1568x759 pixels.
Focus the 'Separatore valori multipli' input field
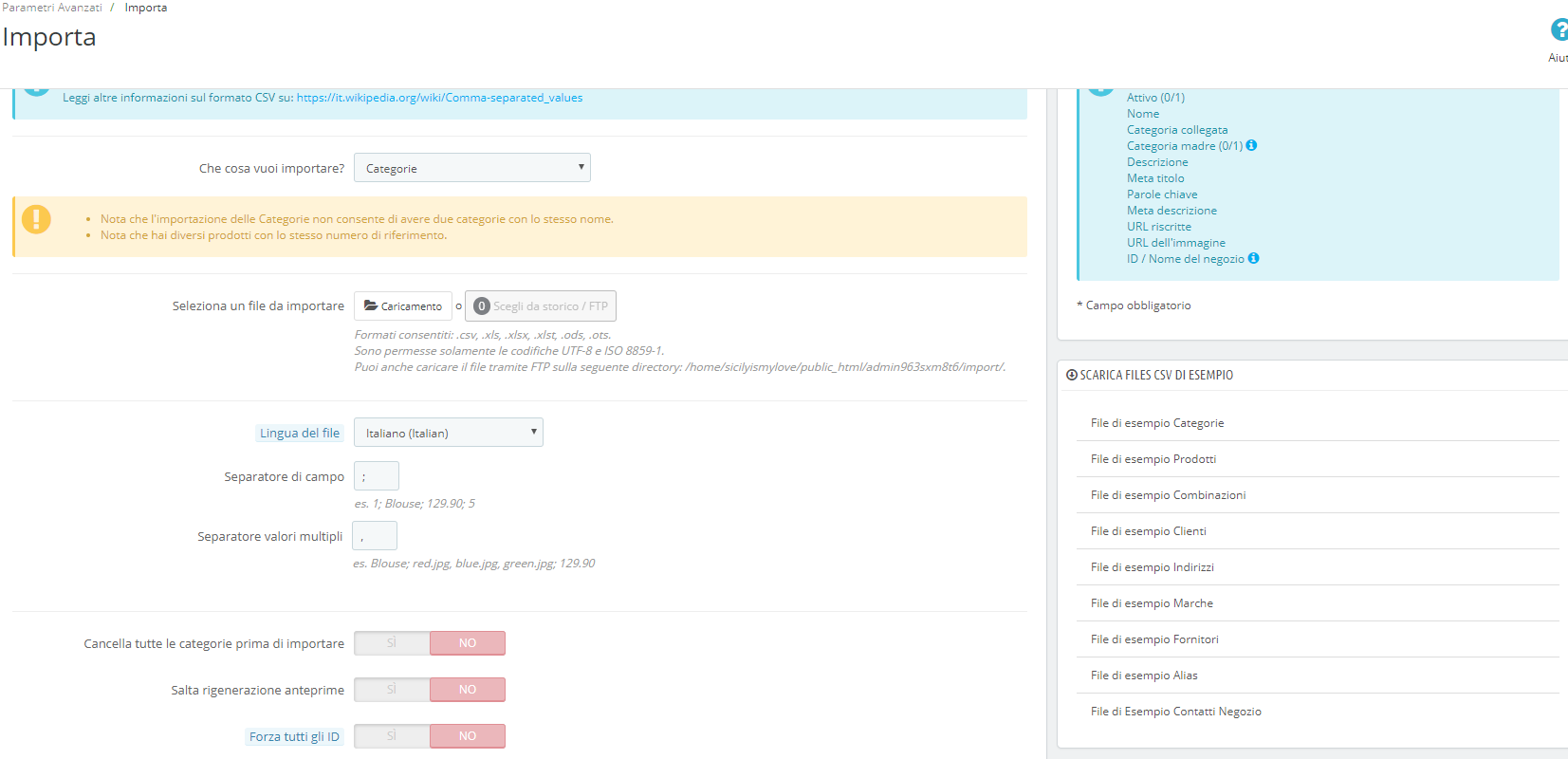(x=375, y=536)
